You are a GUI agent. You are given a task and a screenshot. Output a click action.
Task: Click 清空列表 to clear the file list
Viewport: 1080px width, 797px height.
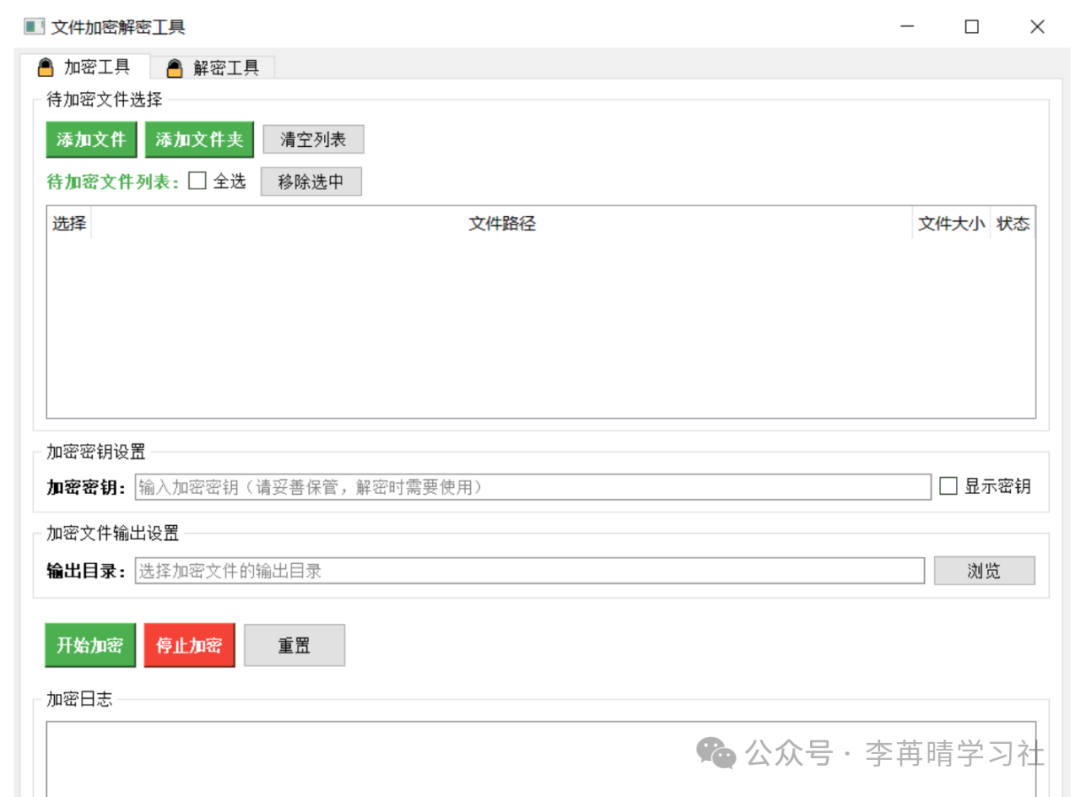coord(313,140)
